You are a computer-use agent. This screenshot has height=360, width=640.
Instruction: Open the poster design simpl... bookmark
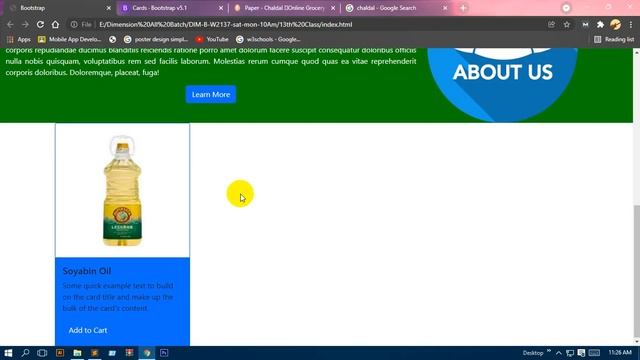[156, 39]
